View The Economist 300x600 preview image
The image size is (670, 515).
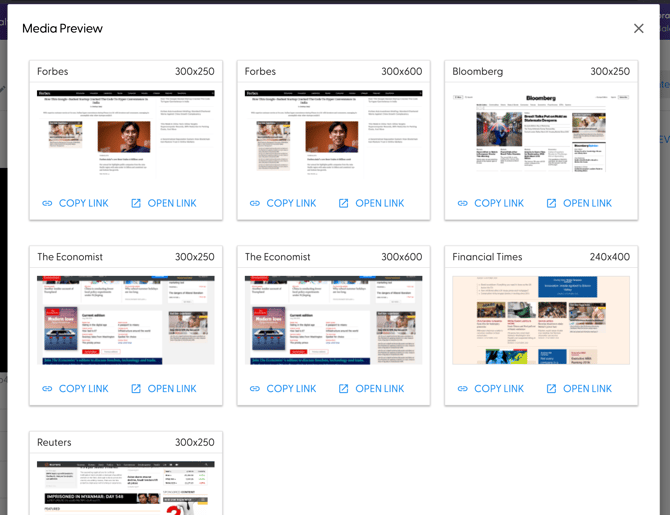[333, 320]
